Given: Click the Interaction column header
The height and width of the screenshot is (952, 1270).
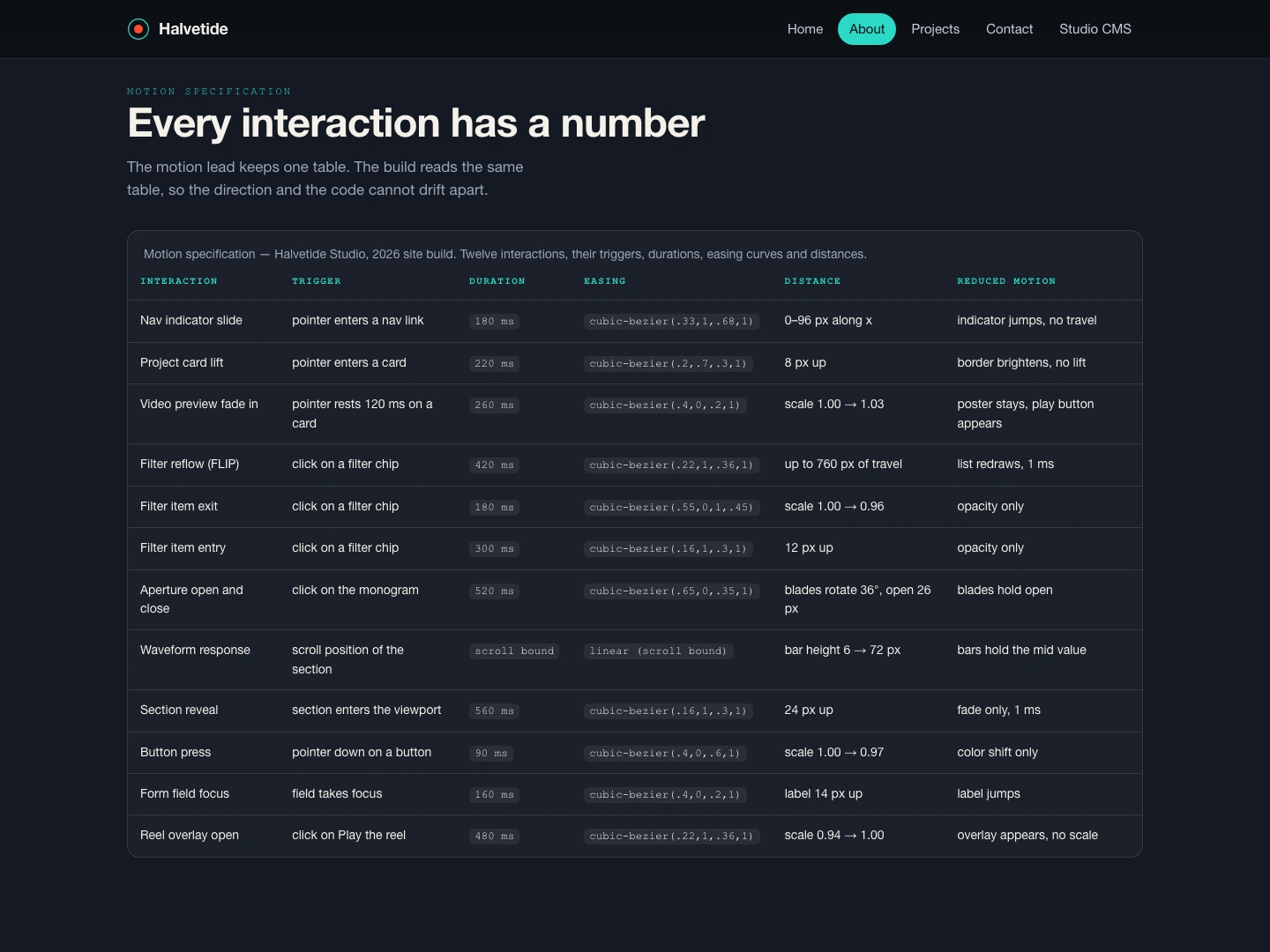Looking at the screenshot, I should click(179, 281).
